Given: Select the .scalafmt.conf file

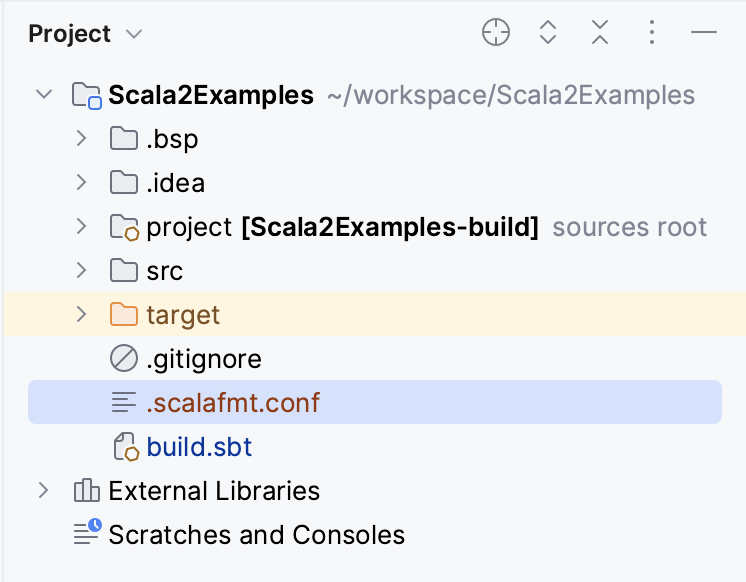Looking at the screenshot, I should [x=233, y=403].
